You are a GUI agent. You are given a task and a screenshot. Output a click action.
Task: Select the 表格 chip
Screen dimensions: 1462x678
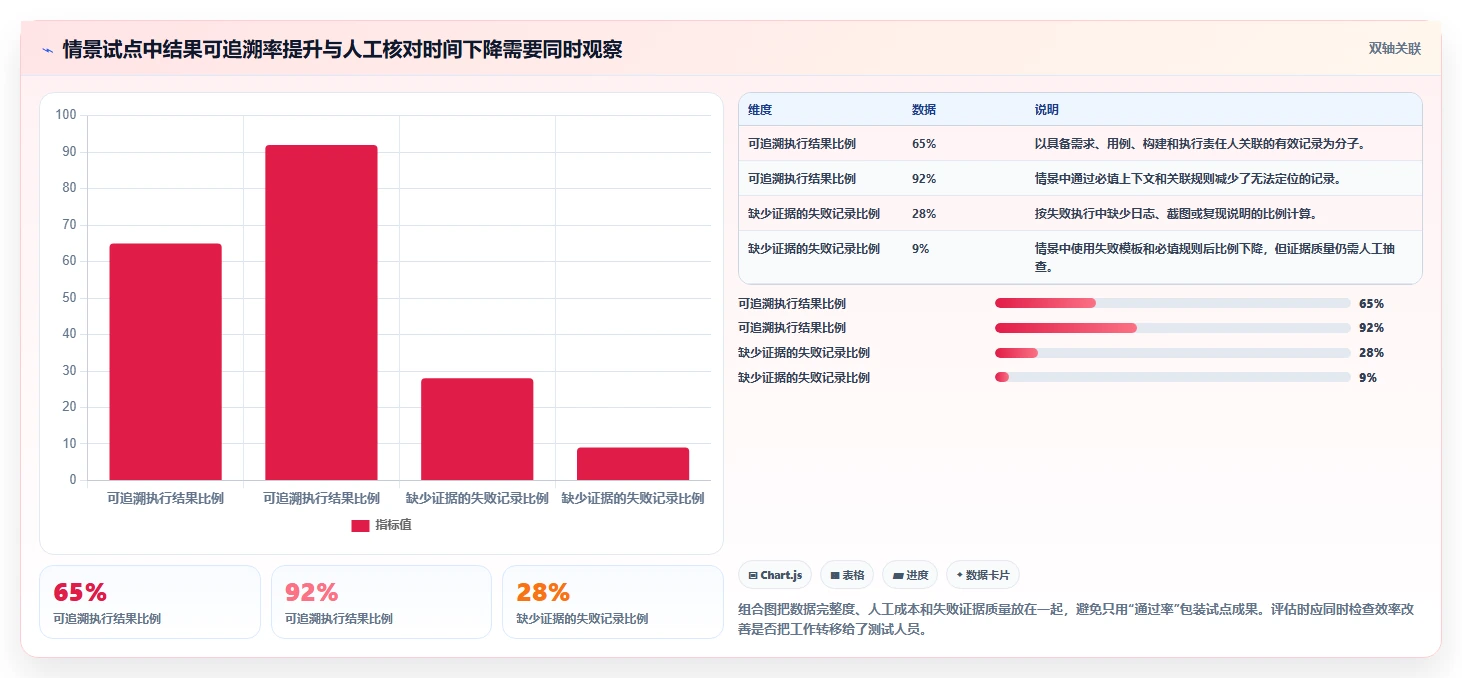coord(846,575)
